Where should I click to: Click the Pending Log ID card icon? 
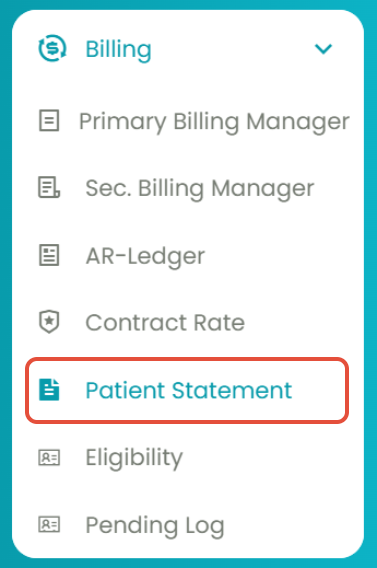coord(49,525)
